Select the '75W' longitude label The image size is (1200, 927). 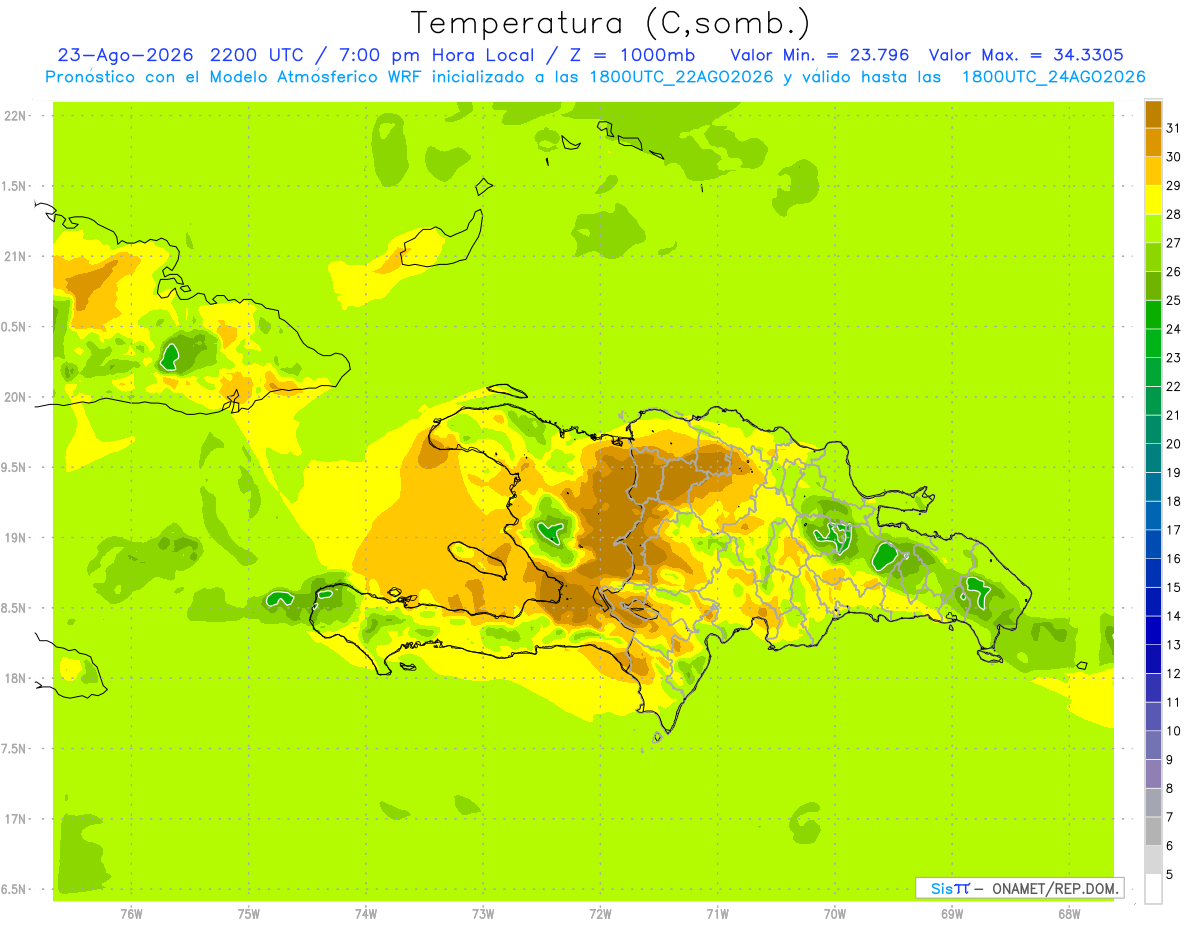click(248, 914)
